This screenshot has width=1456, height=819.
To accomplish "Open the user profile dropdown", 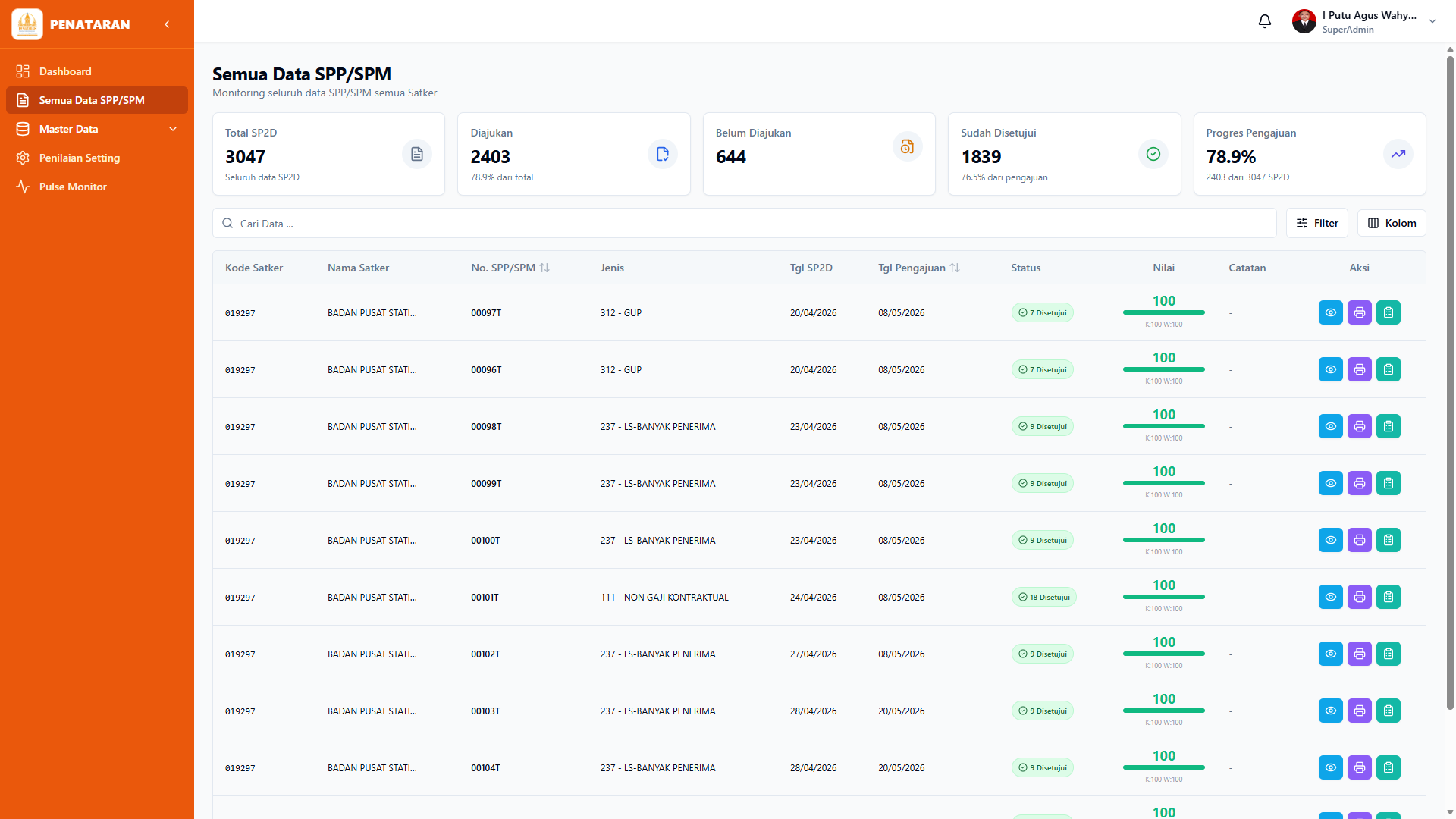I will pyautogui.click(x=1364, y=21).
